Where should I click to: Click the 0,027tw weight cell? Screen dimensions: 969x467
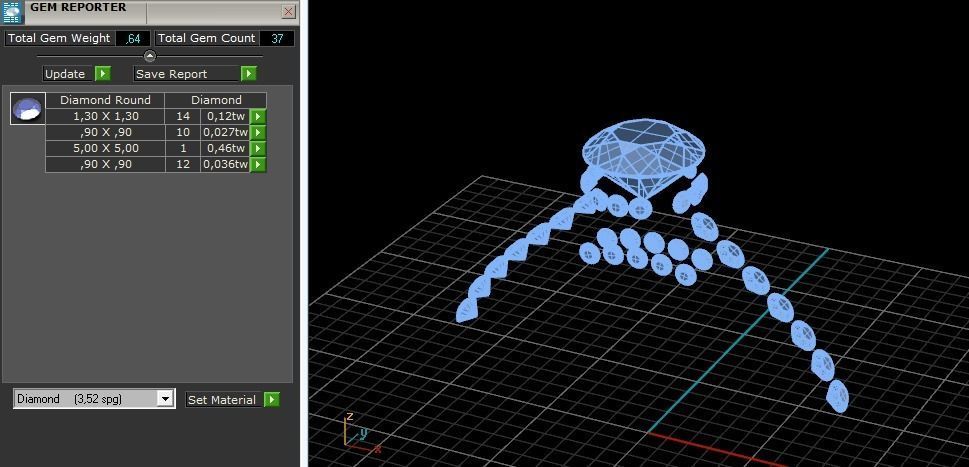click(x=225, y=132)
